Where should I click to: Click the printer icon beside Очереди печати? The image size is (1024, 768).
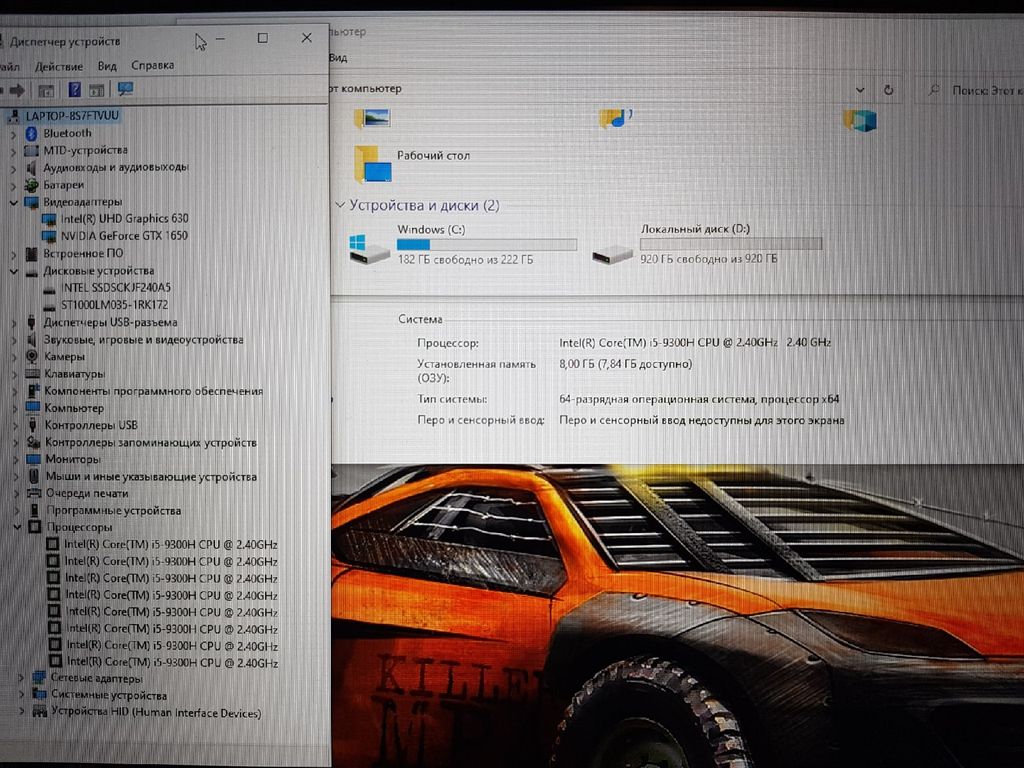coord(34,494)
